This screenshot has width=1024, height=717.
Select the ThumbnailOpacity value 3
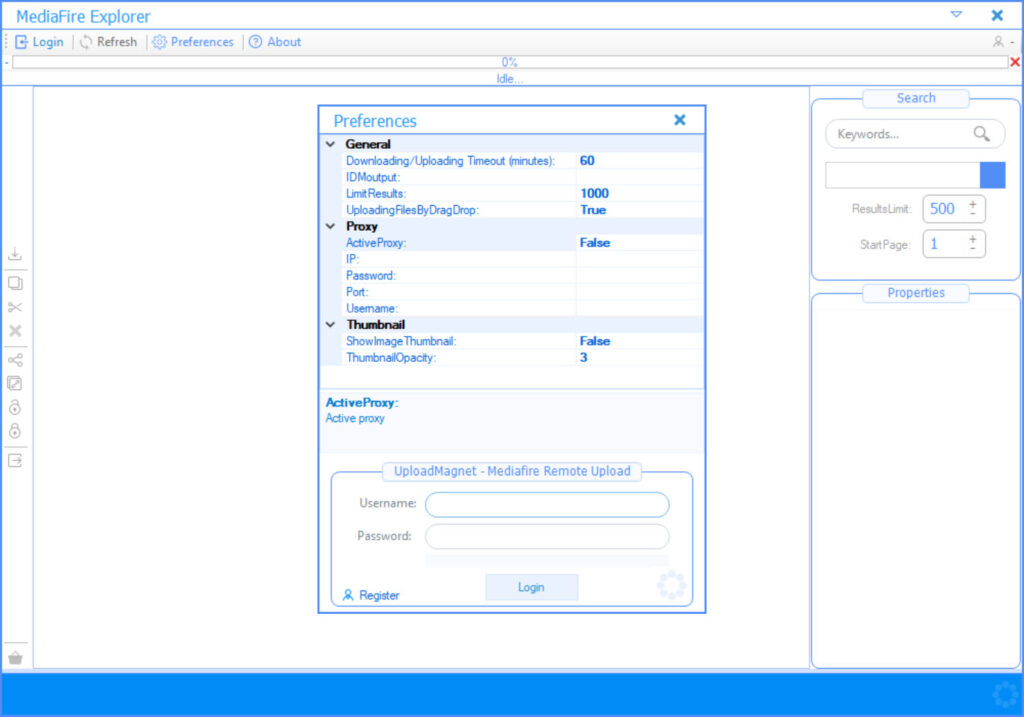[x=584, y=358]
